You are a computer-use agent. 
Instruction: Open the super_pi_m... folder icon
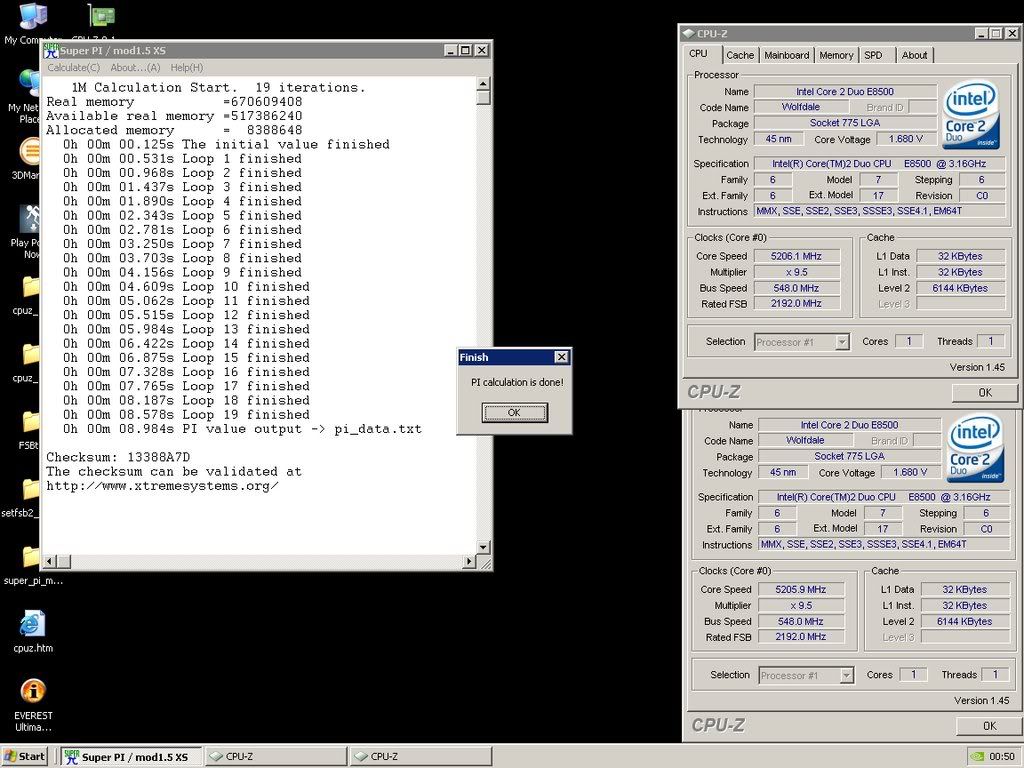click(x=30, y=557)
